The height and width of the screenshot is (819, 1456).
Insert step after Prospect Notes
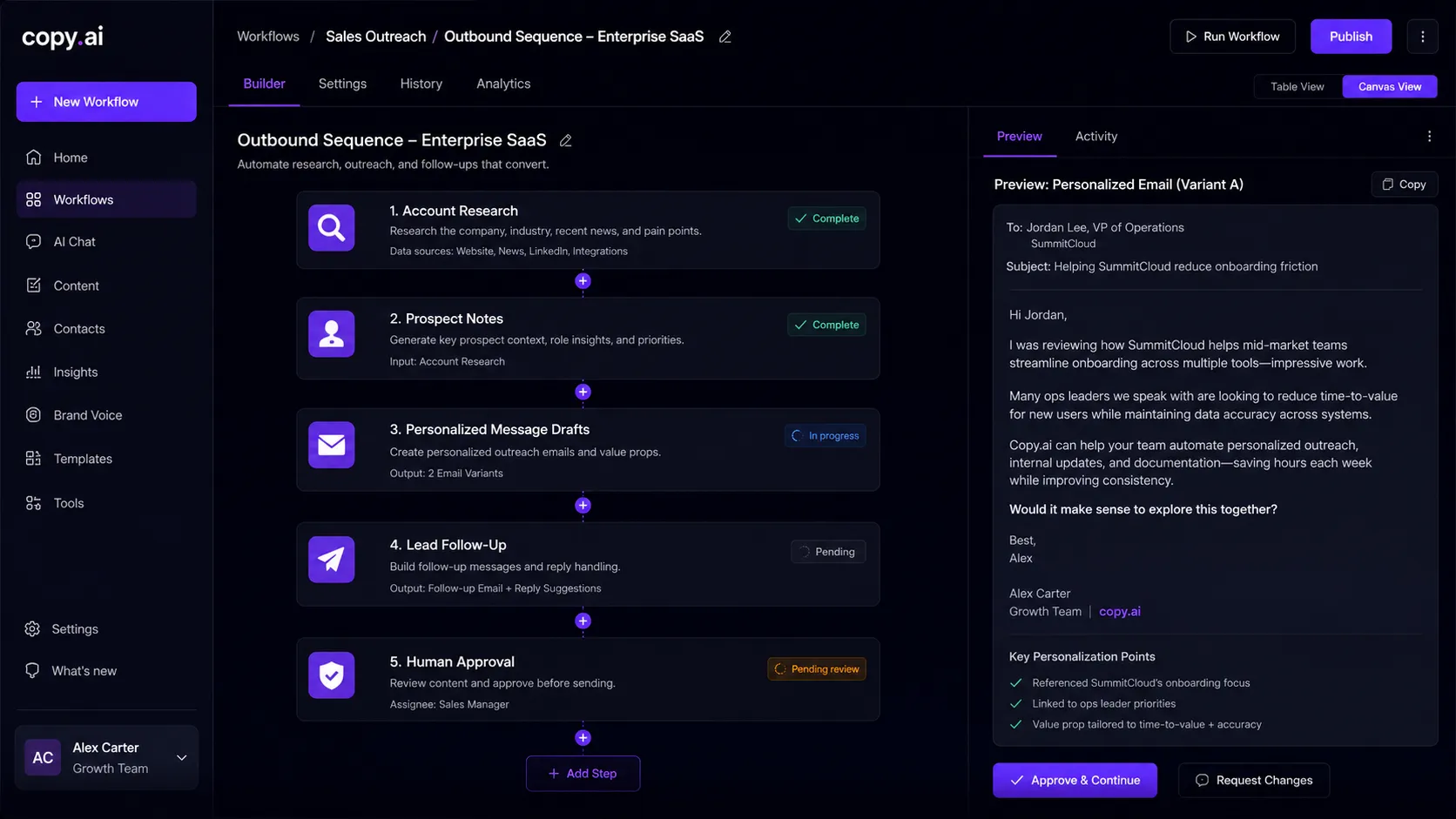pos(583,392)
